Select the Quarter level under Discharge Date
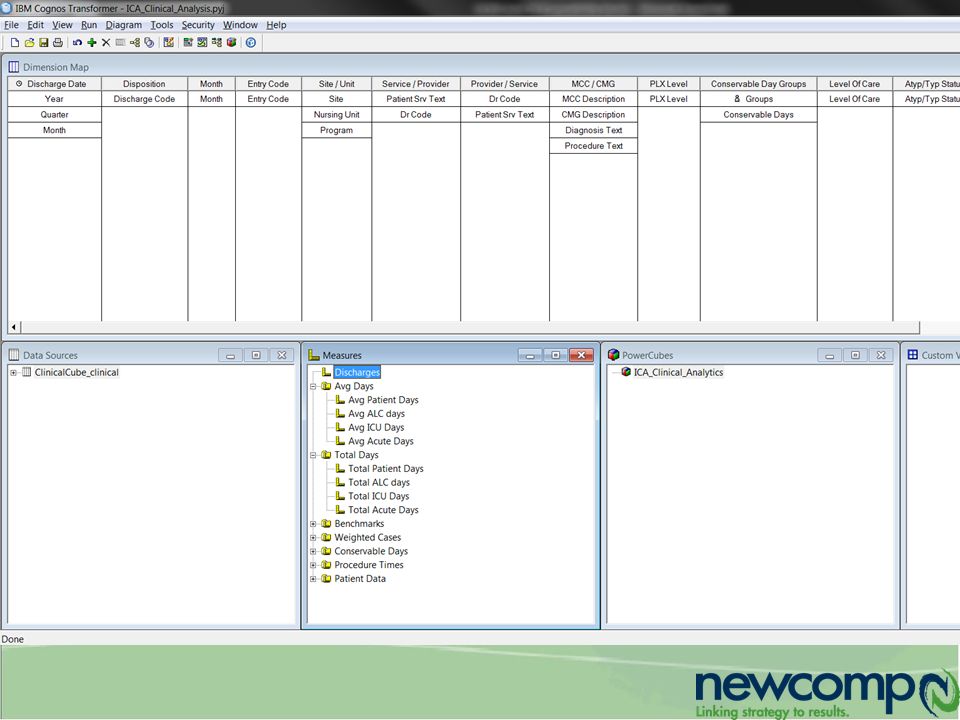This screenshot has height=720, width=960. click(54, 114)
